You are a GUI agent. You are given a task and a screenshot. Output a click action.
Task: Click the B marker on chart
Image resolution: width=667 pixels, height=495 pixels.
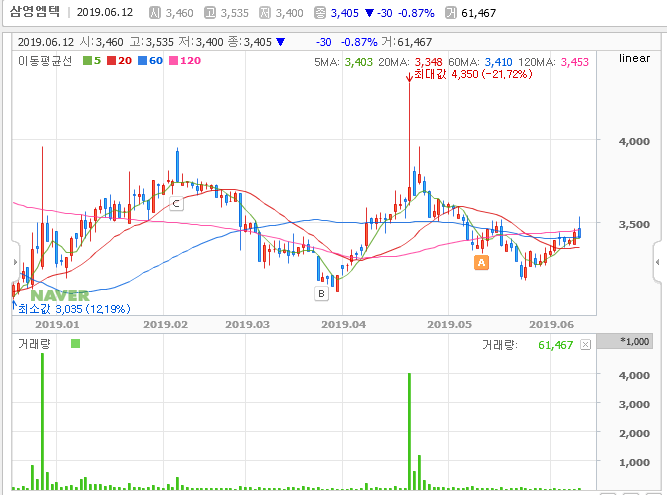click(x=321, y=293)
